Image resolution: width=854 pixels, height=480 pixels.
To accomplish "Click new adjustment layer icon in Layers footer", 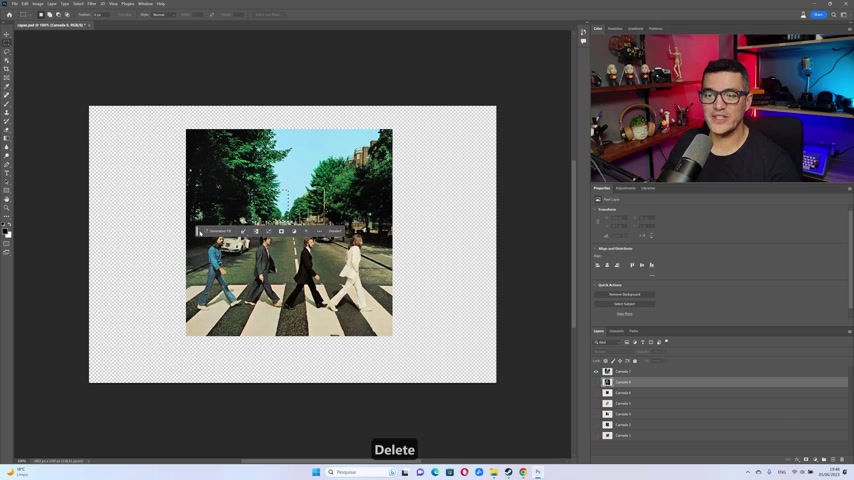I will click(815, 459).
